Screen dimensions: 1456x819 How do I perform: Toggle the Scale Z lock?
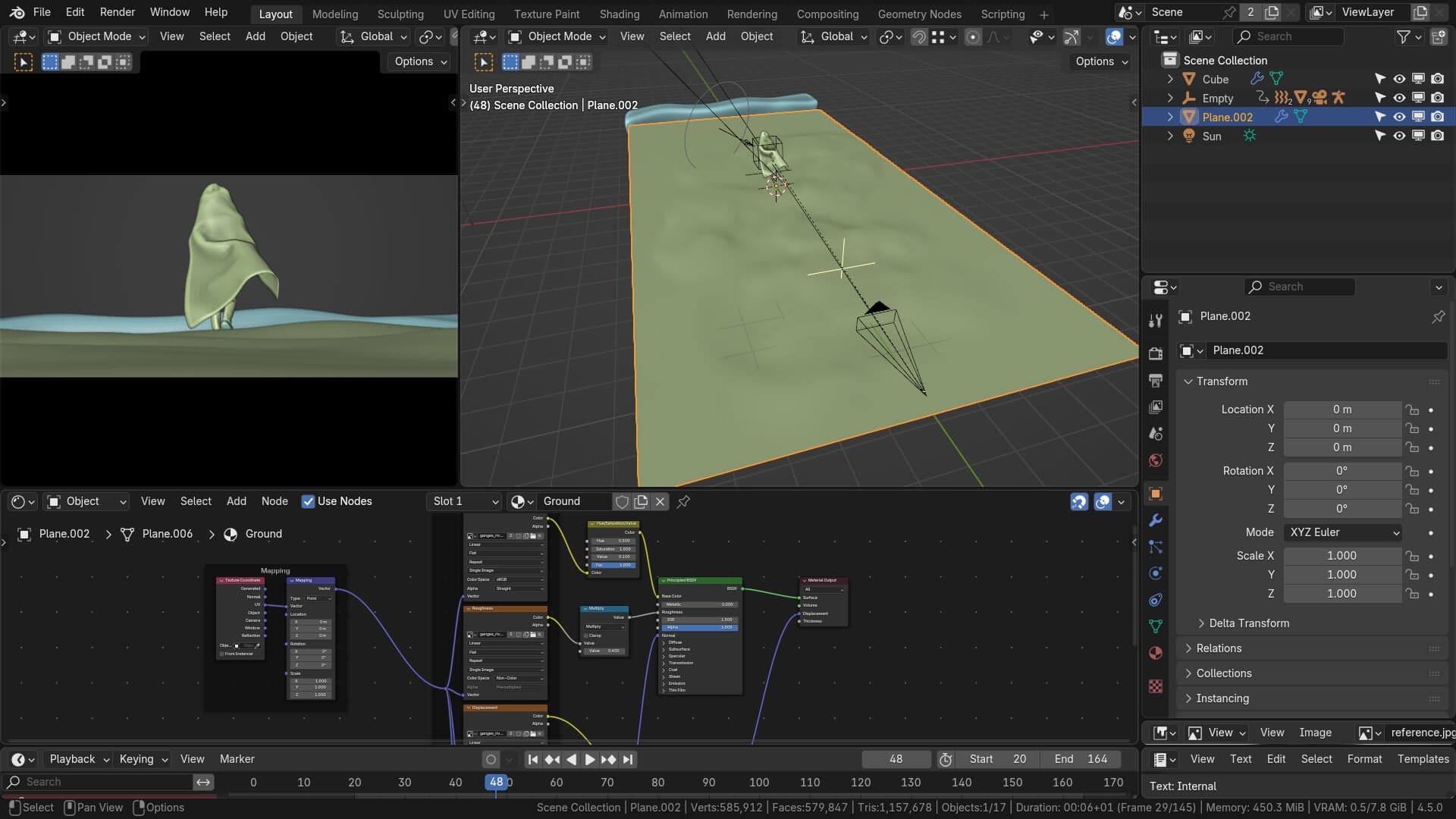tap(1412, 594)
